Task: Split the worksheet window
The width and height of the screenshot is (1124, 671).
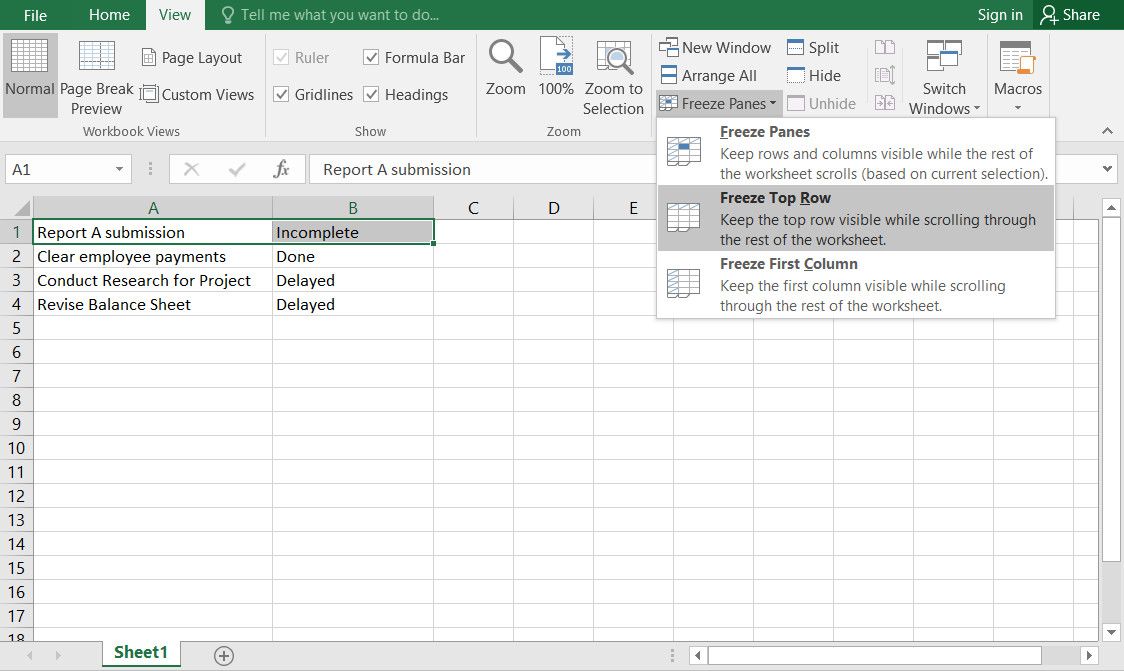Action: tap(813, 47)
